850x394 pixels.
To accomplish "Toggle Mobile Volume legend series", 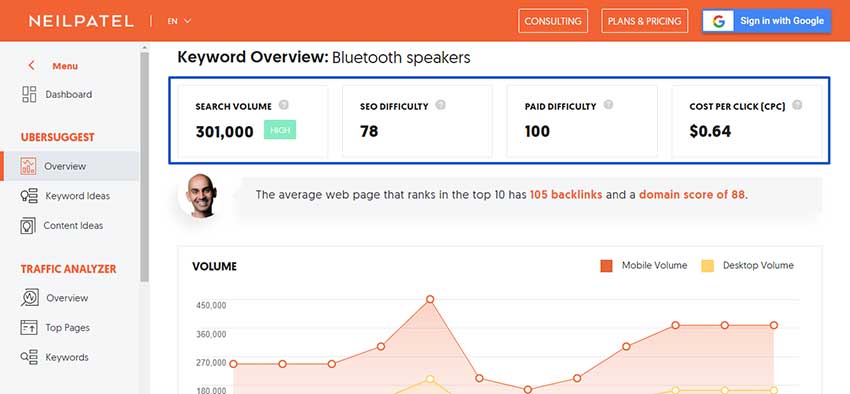I will click(x=643, y=266).
